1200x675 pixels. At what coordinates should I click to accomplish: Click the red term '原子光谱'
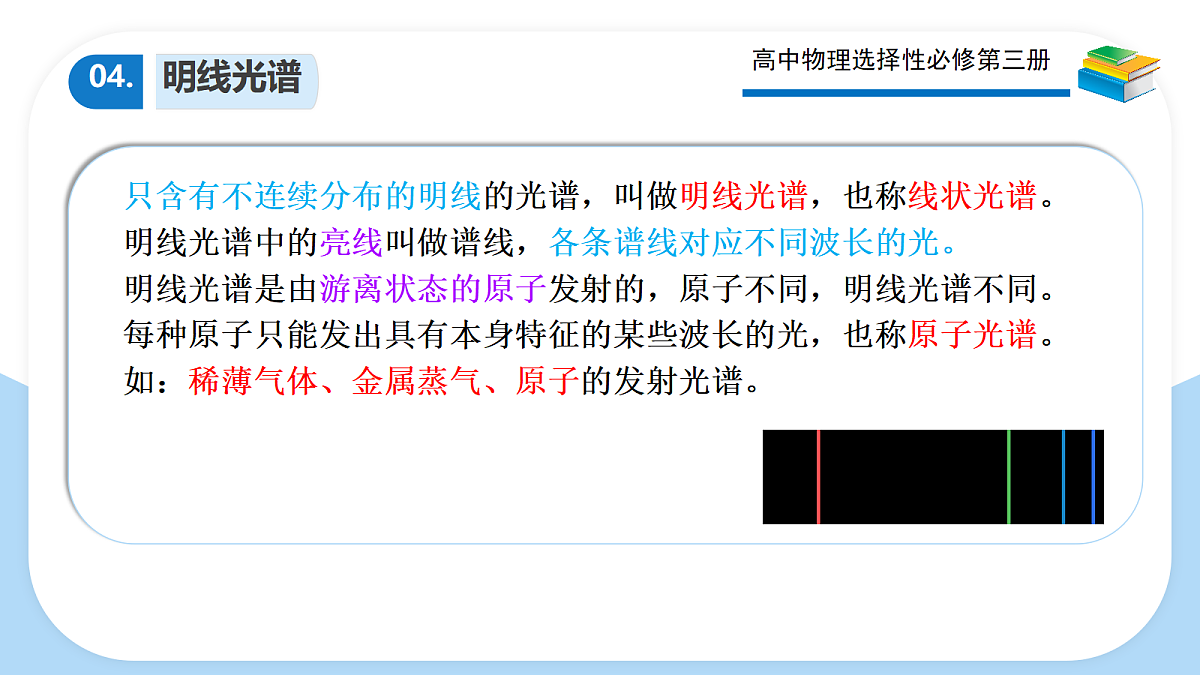[x=972, y=335]
